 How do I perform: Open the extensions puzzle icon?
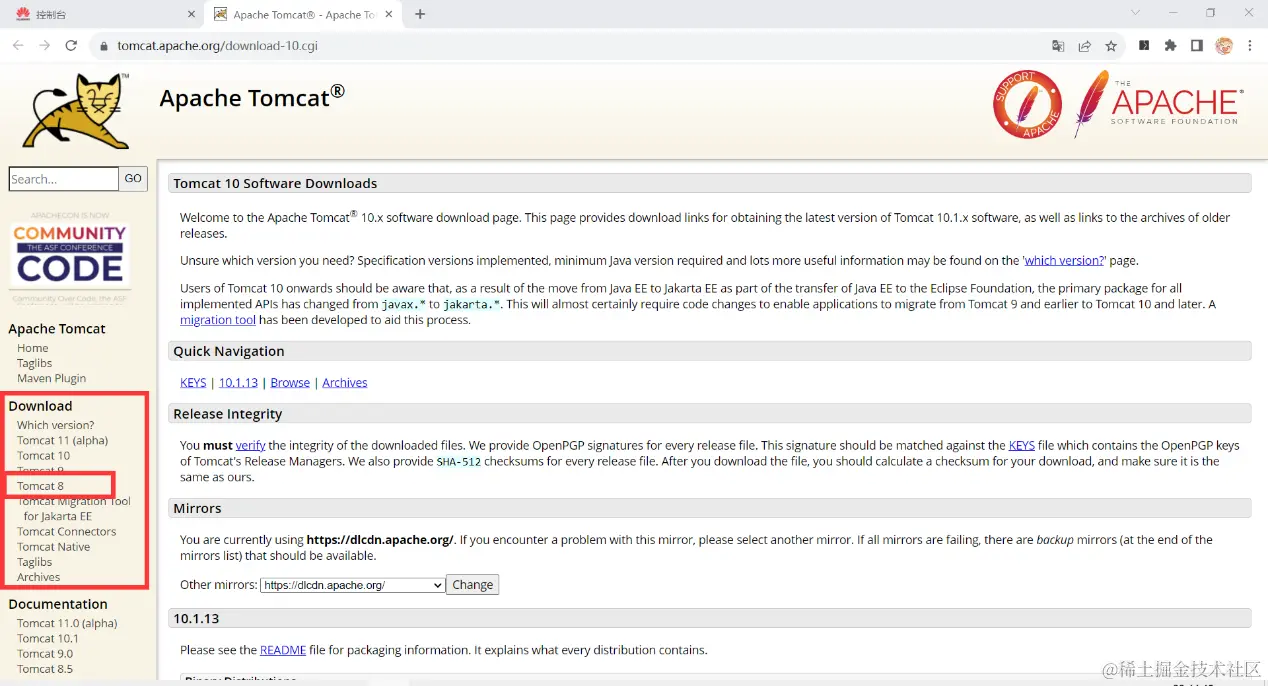click(x=1170, y=46)
